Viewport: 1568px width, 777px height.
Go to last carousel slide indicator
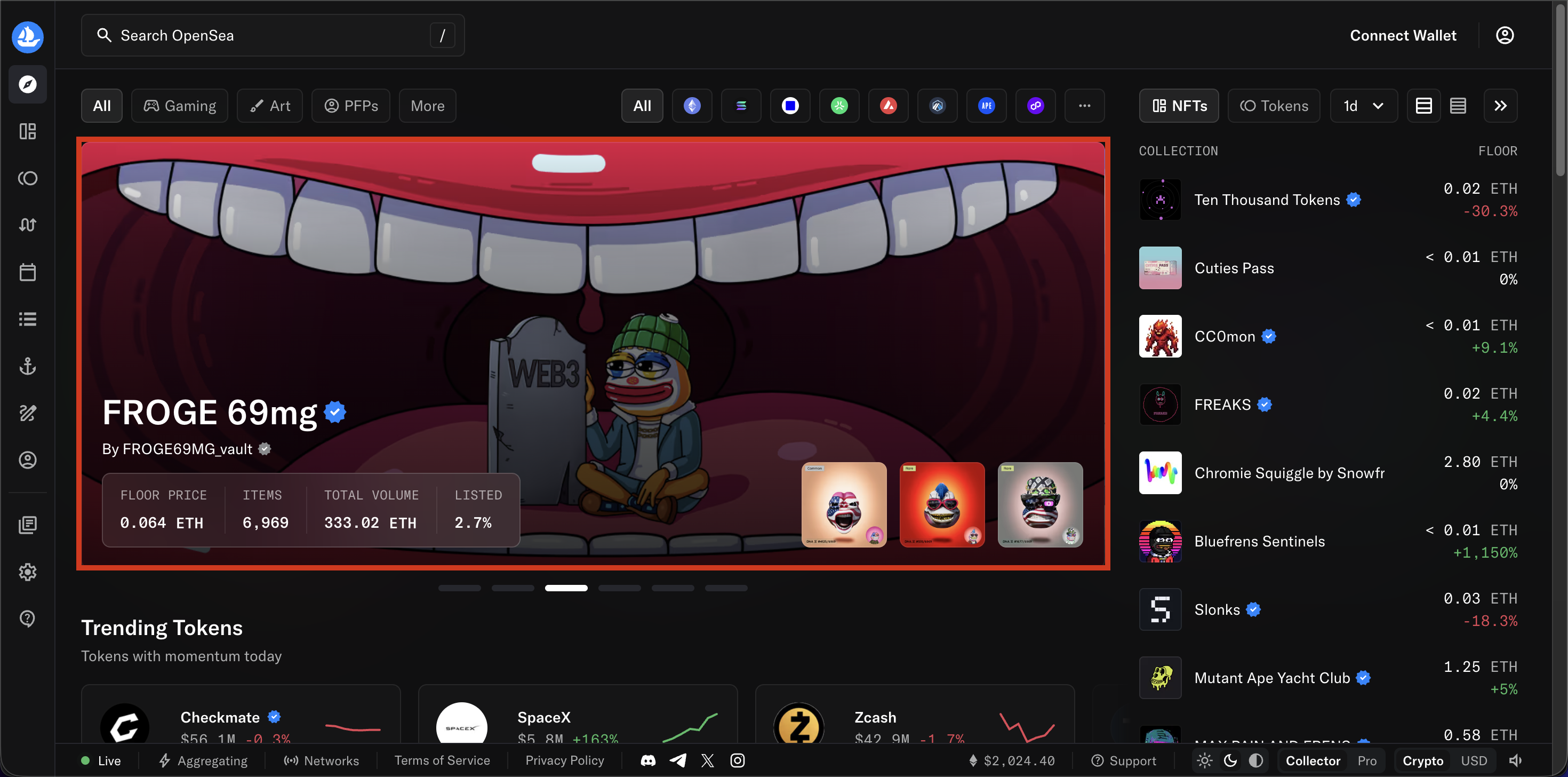pyautogui.click(x=726, y=588)
